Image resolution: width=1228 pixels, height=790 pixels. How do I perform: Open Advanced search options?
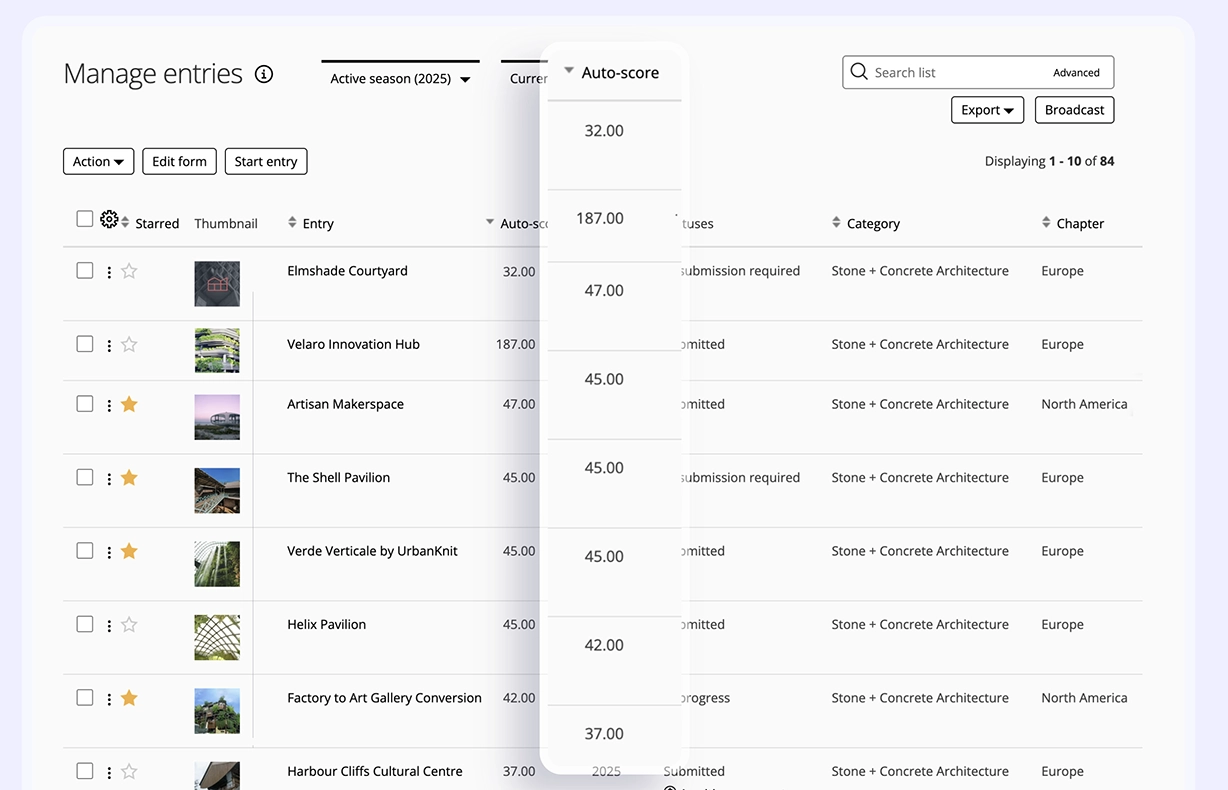coord(1076,73)
